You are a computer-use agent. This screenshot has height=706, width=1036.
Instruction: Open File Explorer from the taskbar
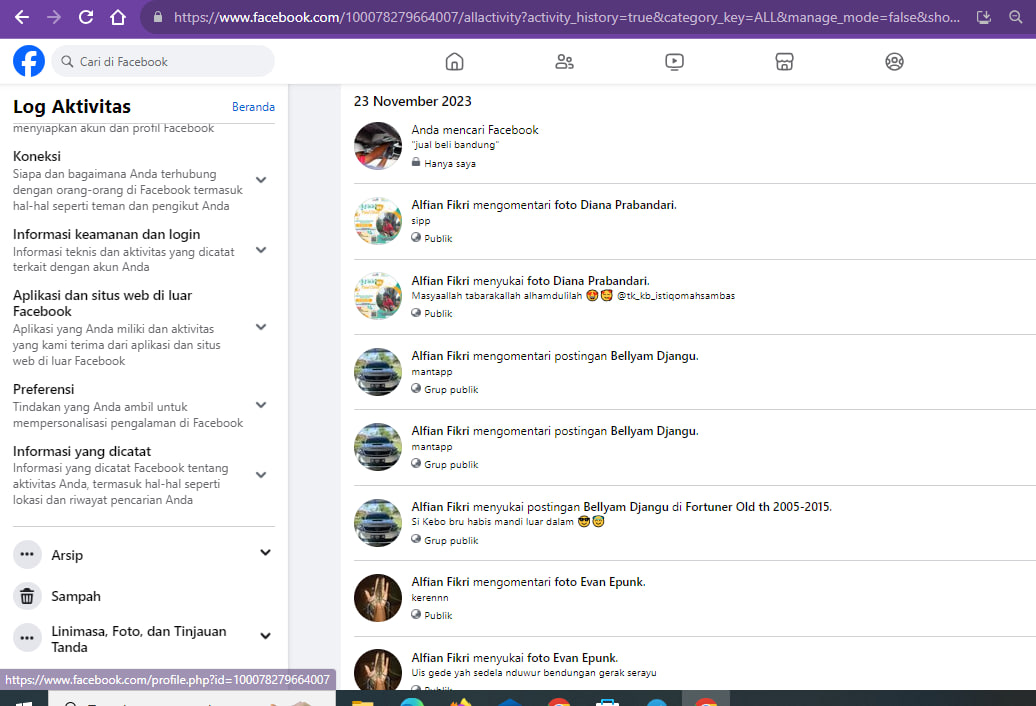coord(363,701)
